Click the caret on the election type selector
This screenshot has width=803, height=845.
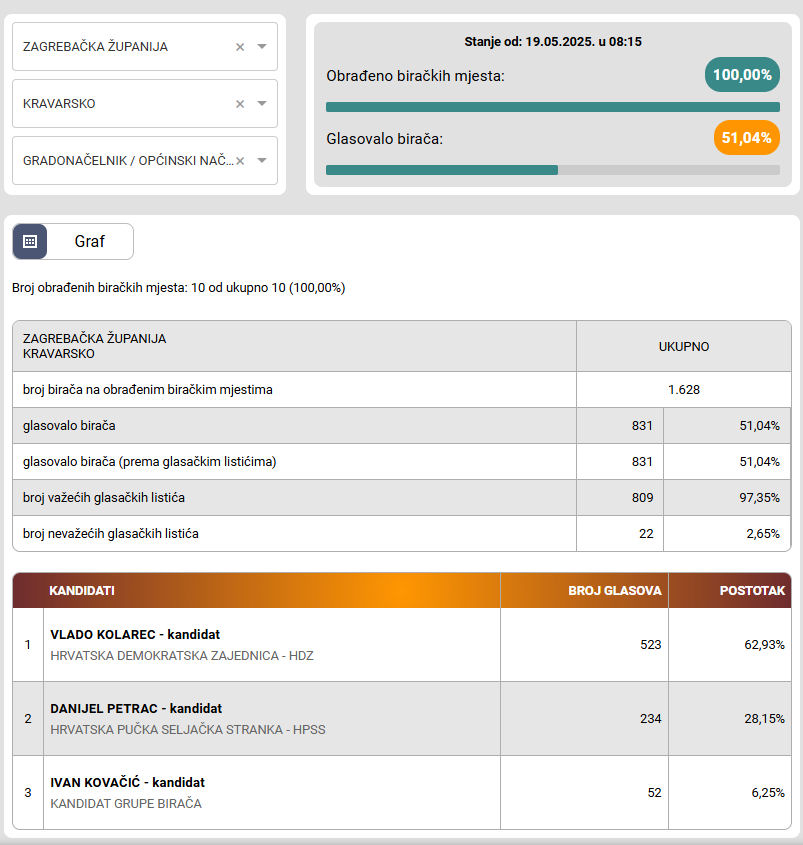(x=261, y=160)
